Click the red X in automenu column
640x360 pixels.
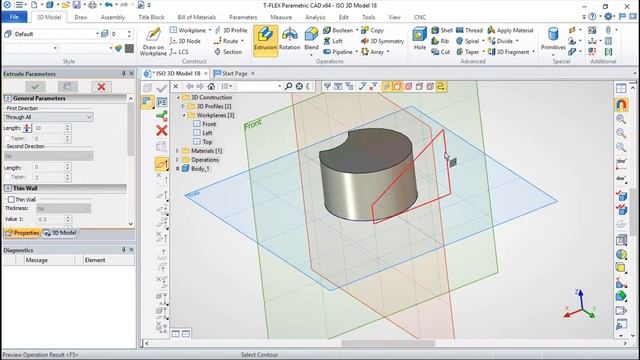(162, 131)
